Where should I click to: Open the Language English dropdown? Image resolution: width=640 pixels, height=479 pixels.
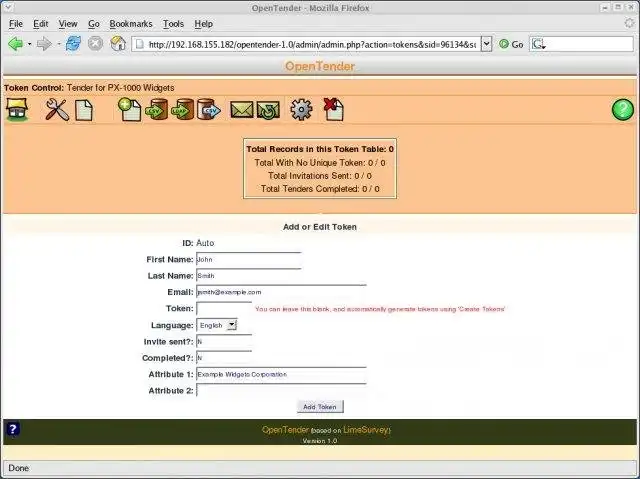217,325
